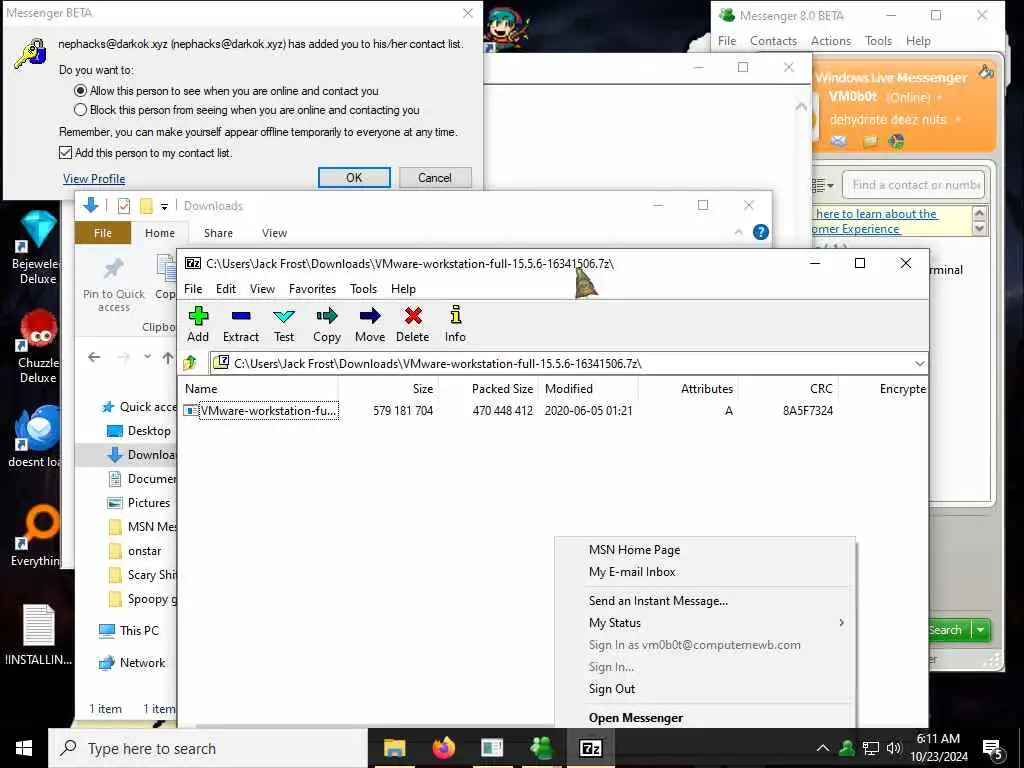Run Test on the archive in 7-Zip
The height and width of the screenshot is (768, 1024).
coord(283,324)
